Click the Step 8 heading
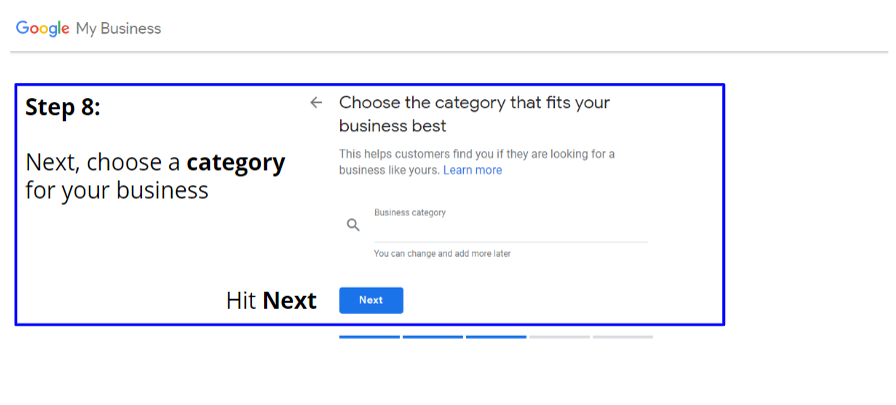896x405 pixels. (x=63, y=107)
